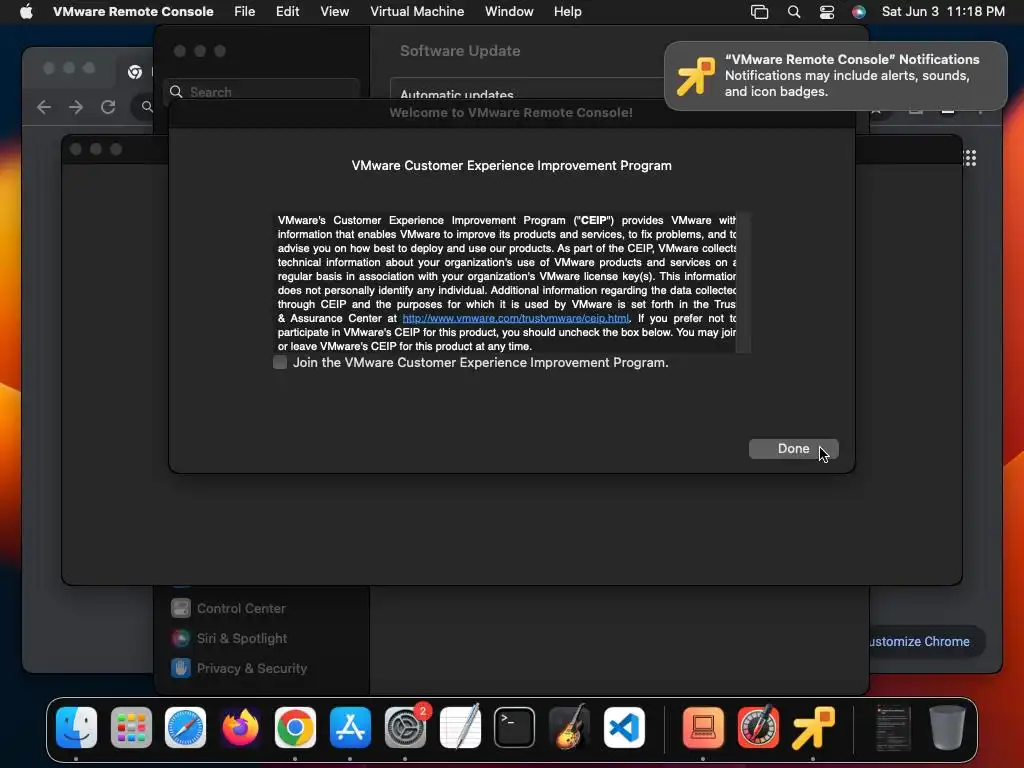The width and height of the screenshot is (1024, 768).
Task: Click the Done button in the CEIP dialog
Action: (x=793, y=449)
